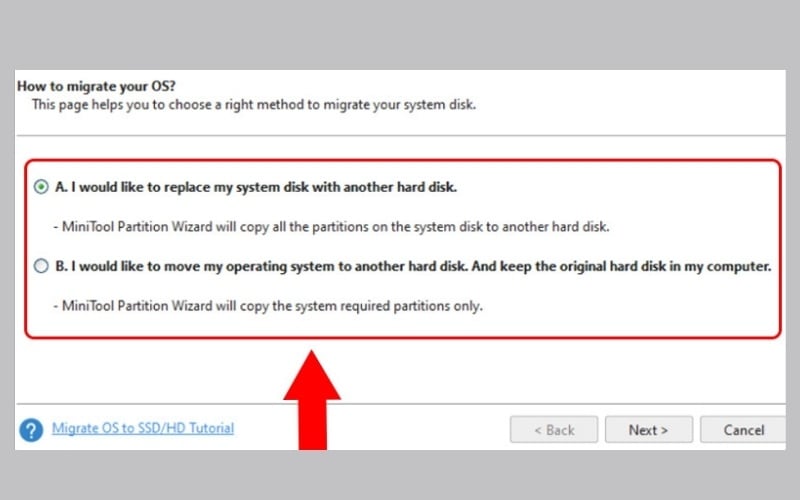Click the blue question mark help icon
The width and height of the screenshot is (800, 500).
pyautogui.click(x=31, y=430)
